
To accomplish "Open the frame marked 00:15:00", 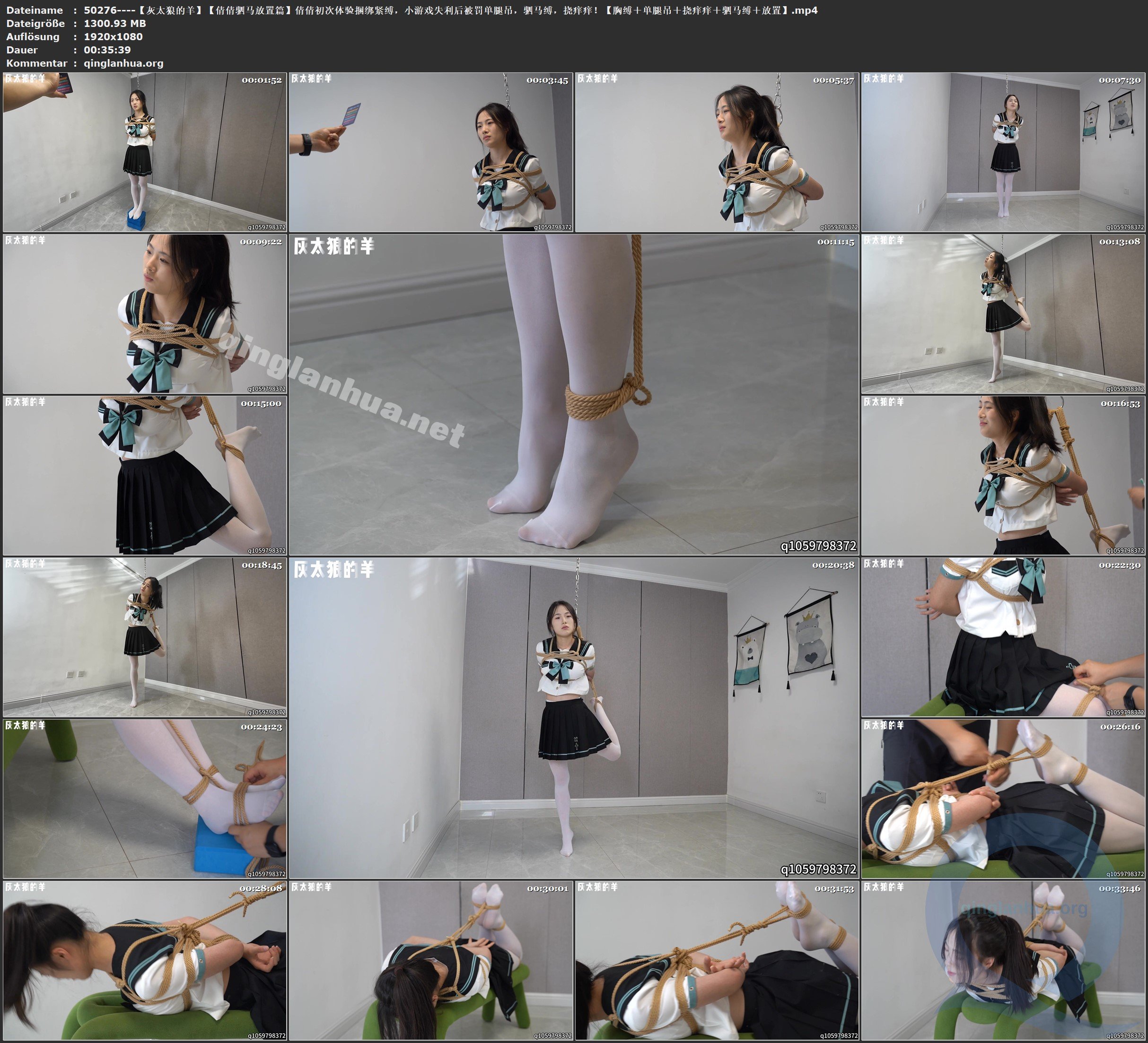I will click(x=145, y=475).
